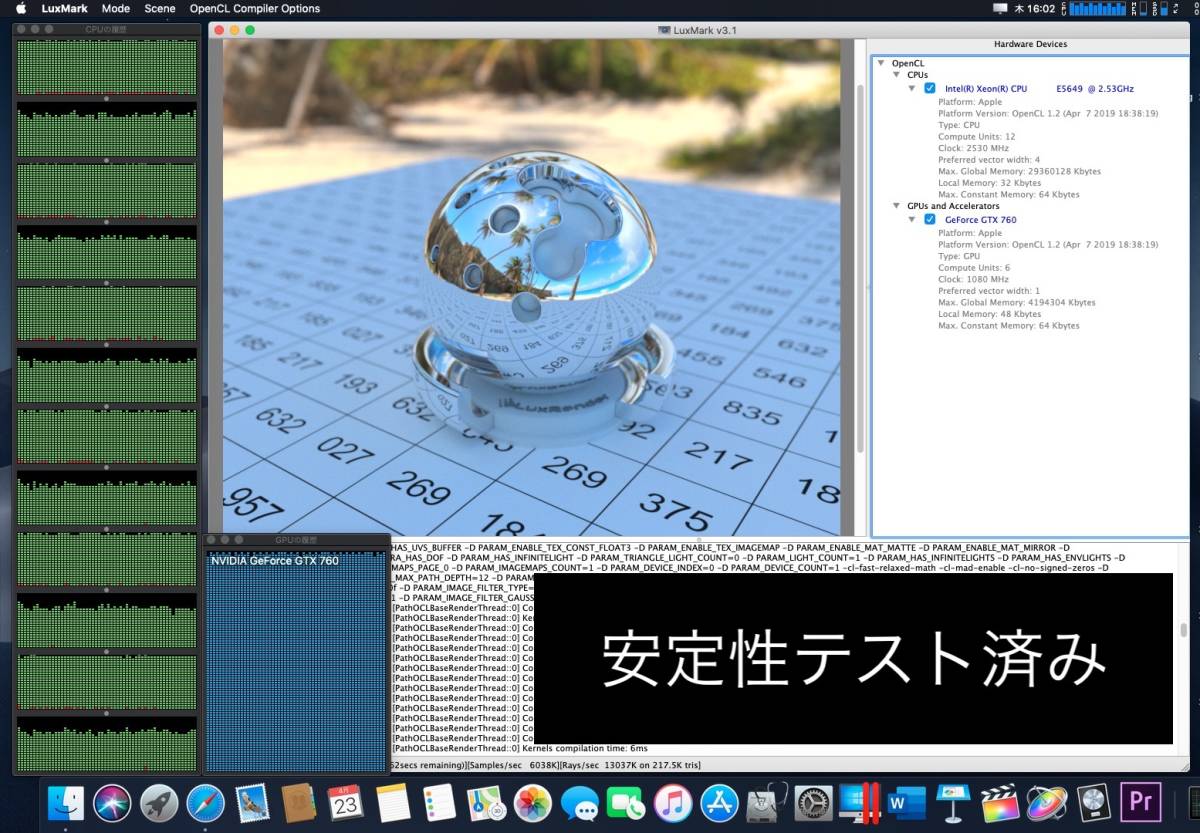The image size is (1200, 833).
Task: Click 'Clock: 2530 MHz' line
Action: (x=973, y=148)
